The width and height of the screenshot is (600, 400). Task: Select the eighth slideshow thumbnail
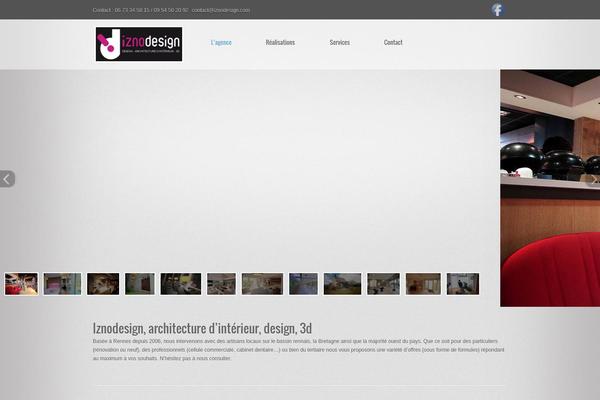pos(303,284)
